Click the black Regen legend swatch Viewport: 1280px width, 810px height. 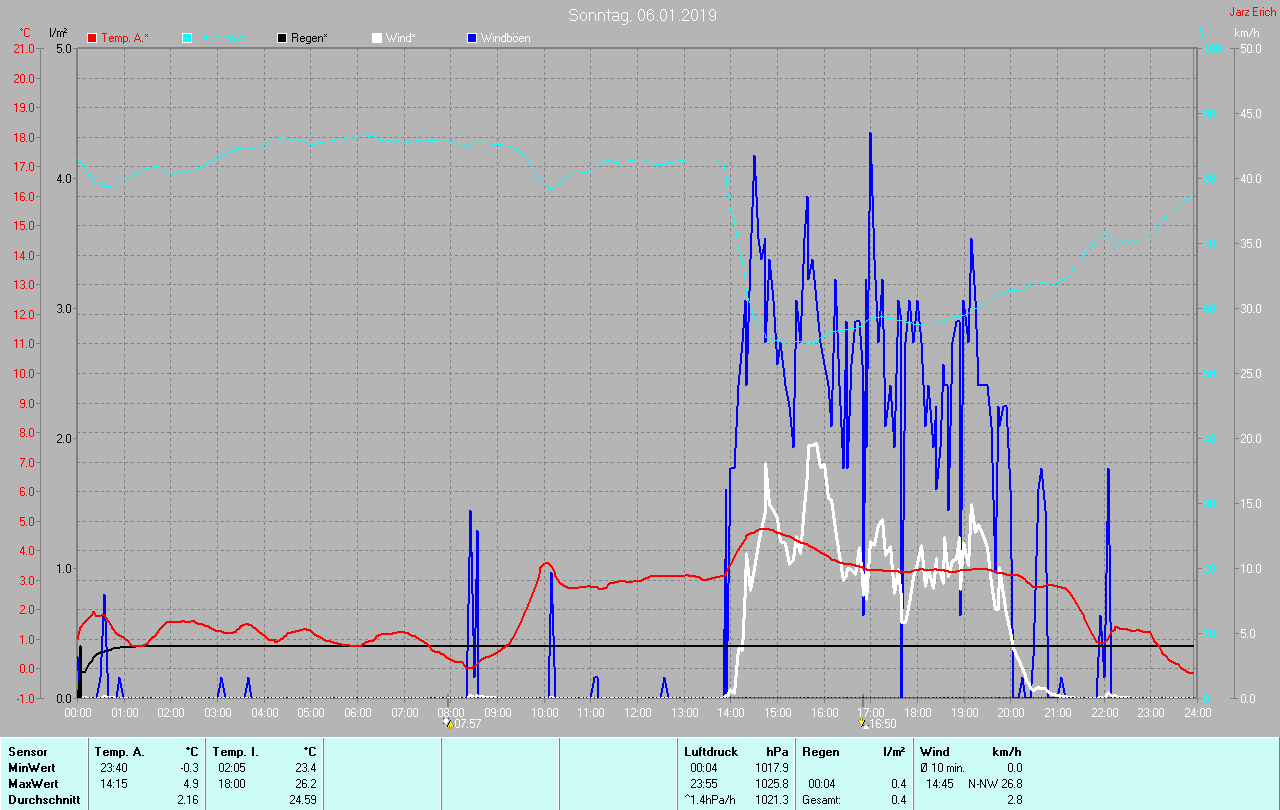282,38
